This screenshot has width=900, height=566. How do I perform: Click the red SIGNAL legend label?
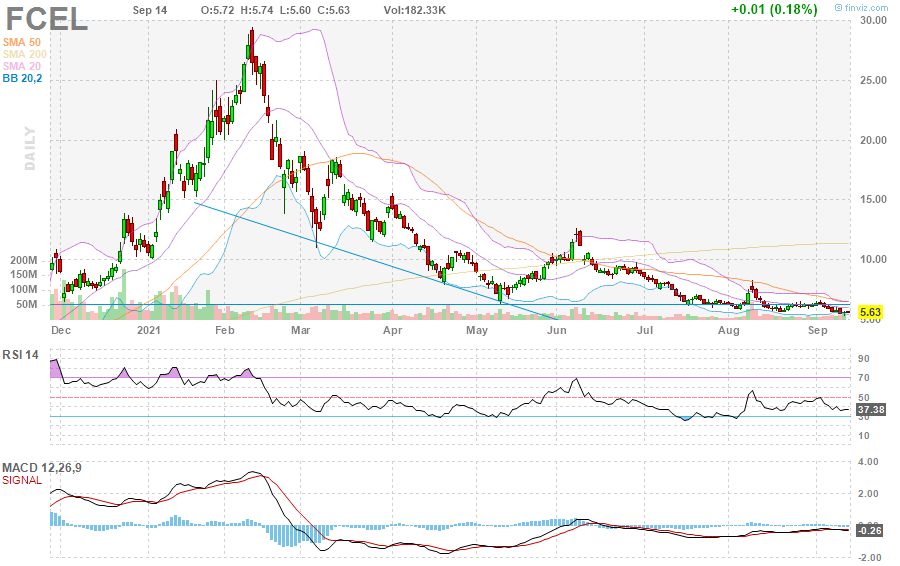(22, 480)
